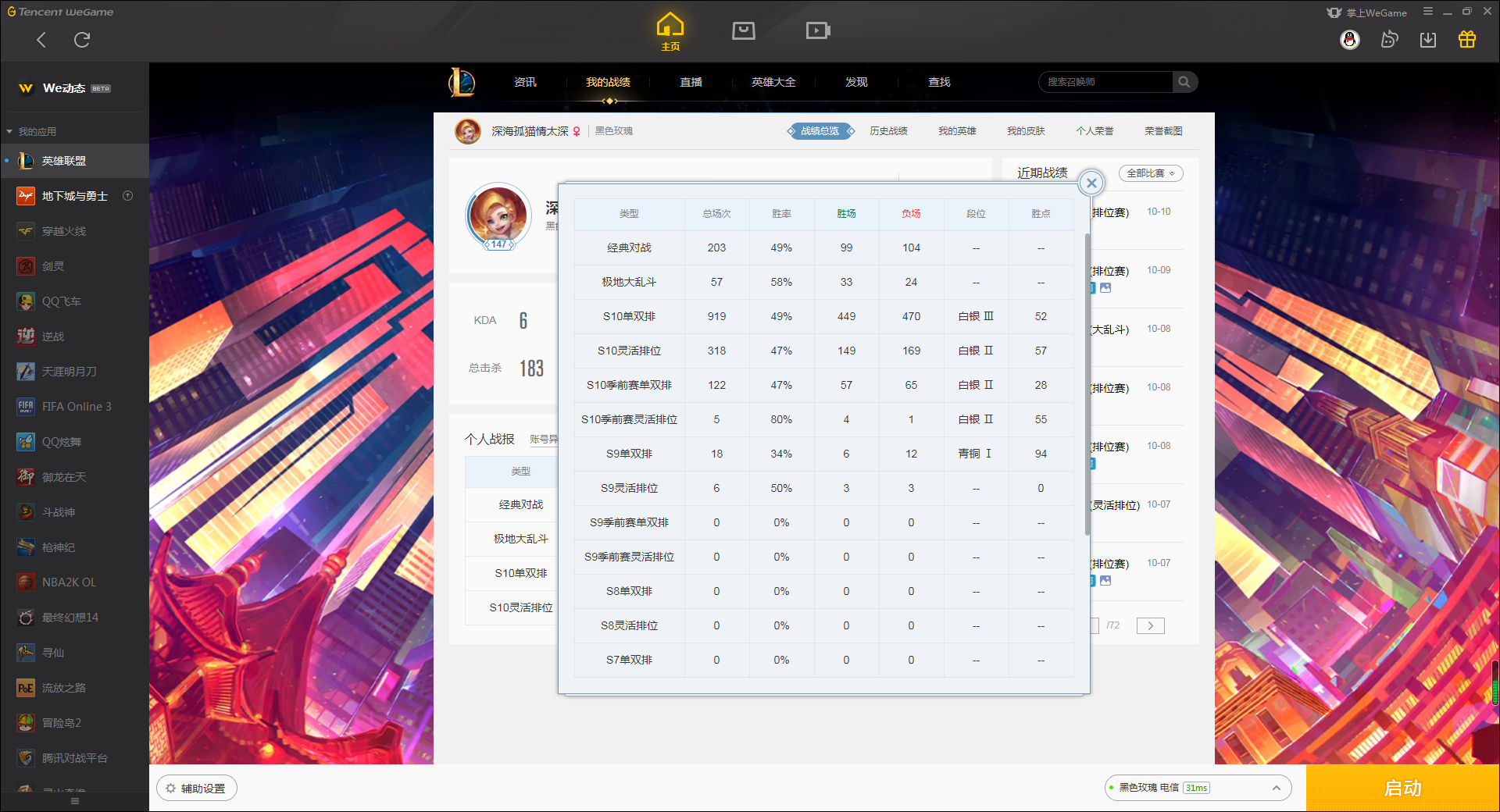Click the 经典对战 row in popup table

(824, 248)
